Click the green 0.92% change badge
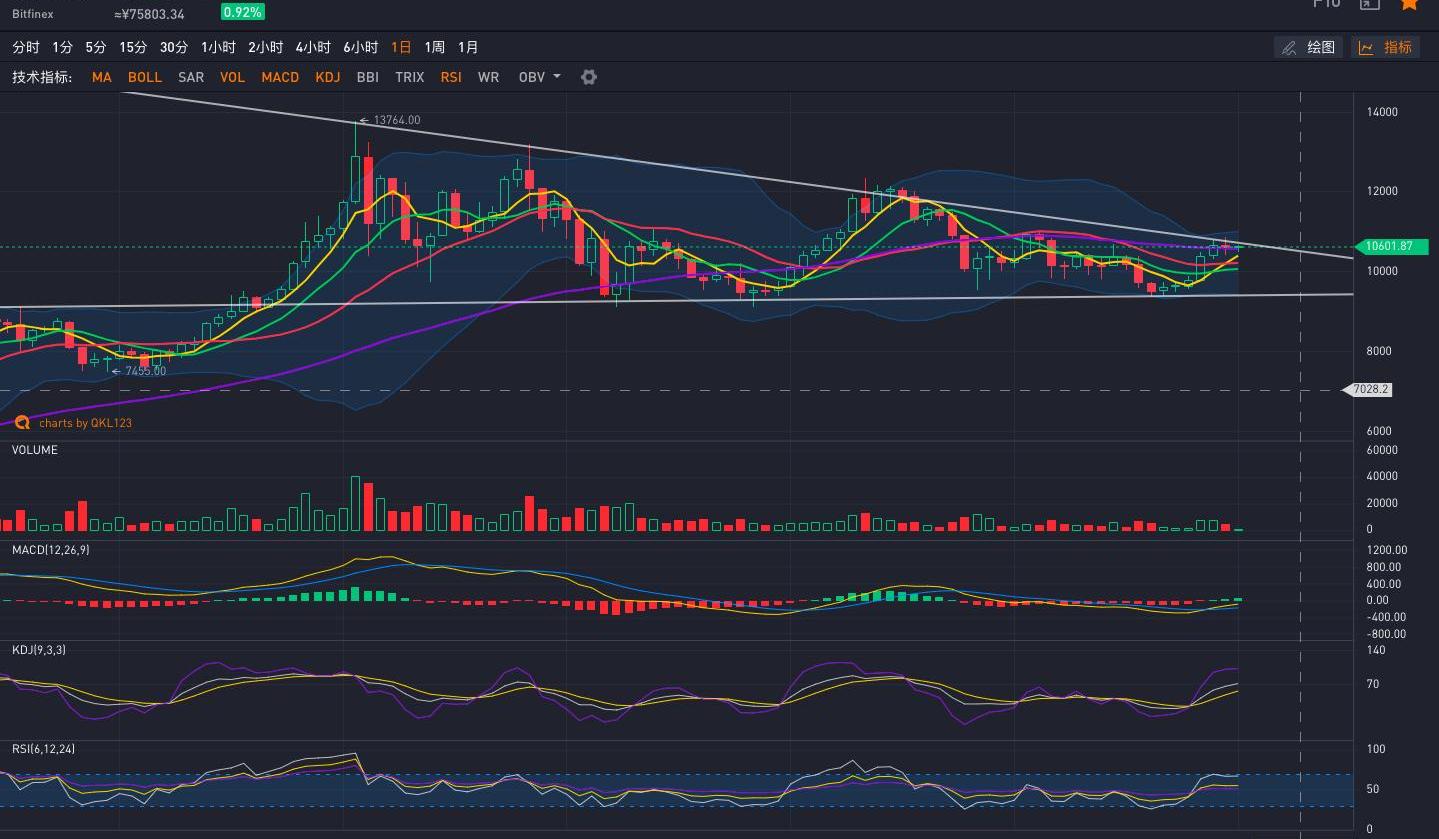1439x839 pixels. click(x=242, y=12)
